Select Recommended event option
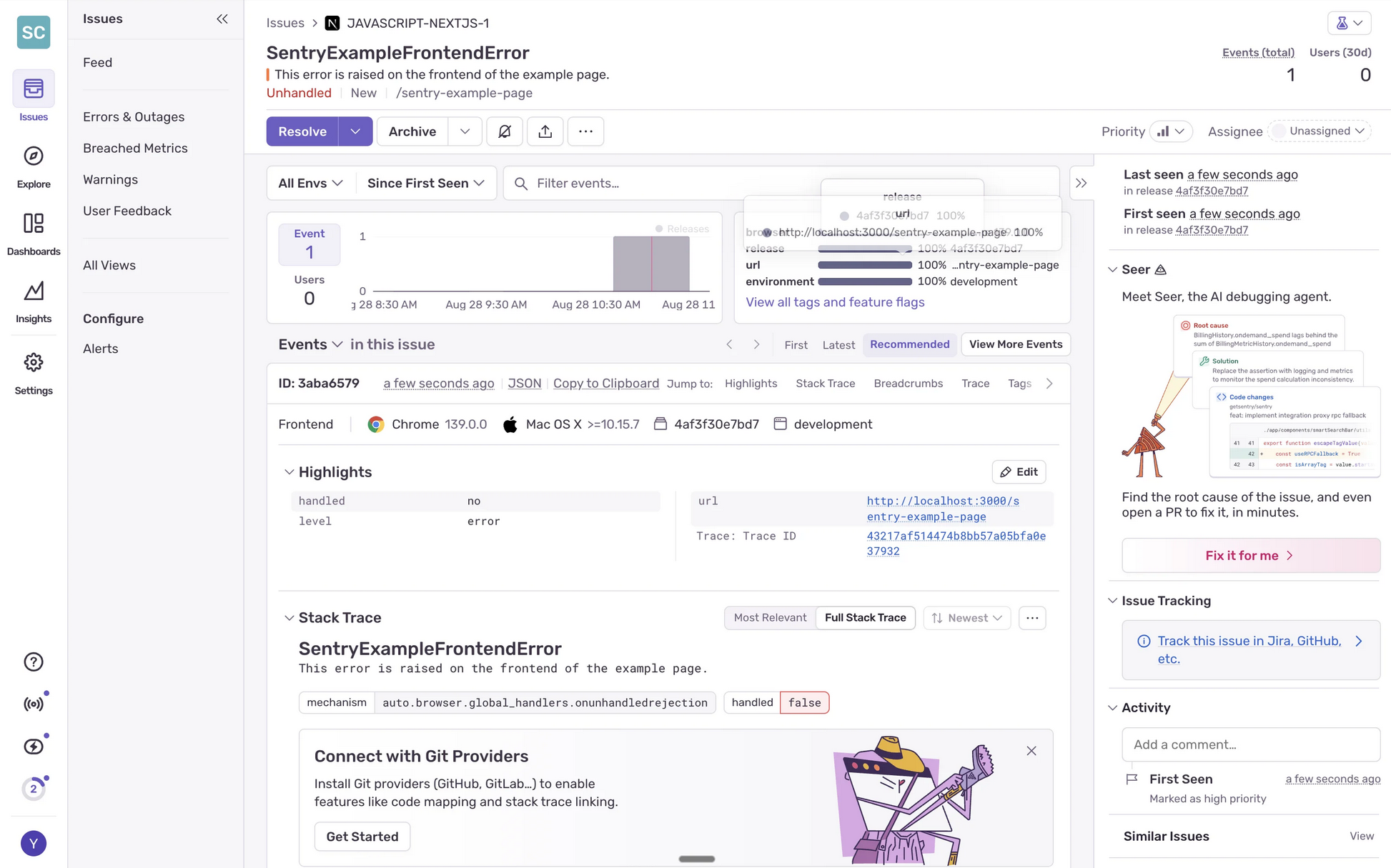This screenshot has height=868, width=1391. tap(909, 344)
